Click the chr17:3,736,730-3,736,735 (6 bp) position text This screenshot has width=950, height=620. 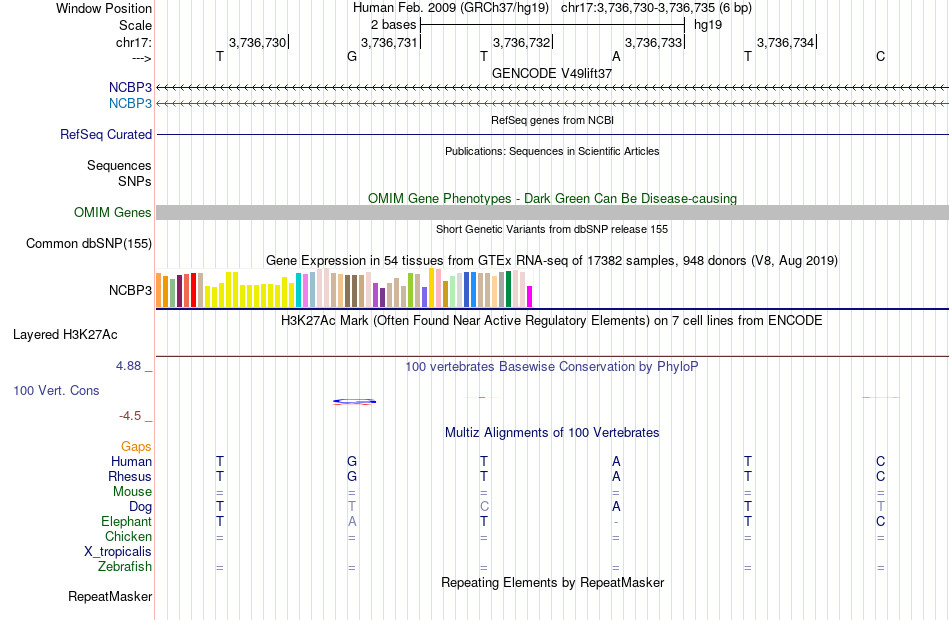coord(656,8)
